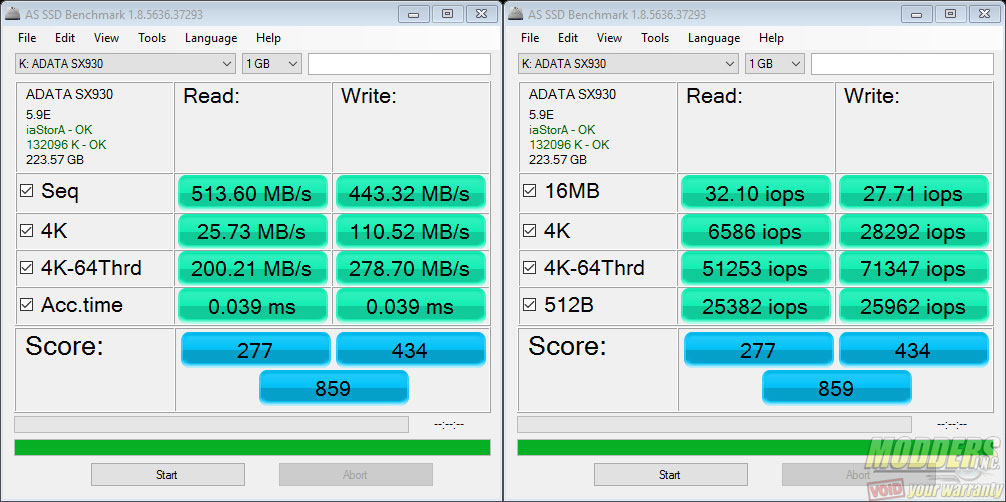Toggle the 4K checkbox in left window
1006x502 pixels.
point(26,230)
